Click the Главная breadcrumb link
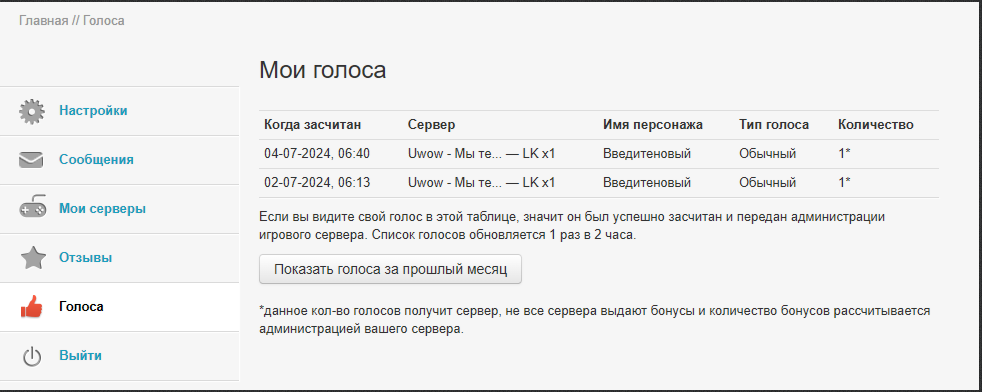 point(43,21)
